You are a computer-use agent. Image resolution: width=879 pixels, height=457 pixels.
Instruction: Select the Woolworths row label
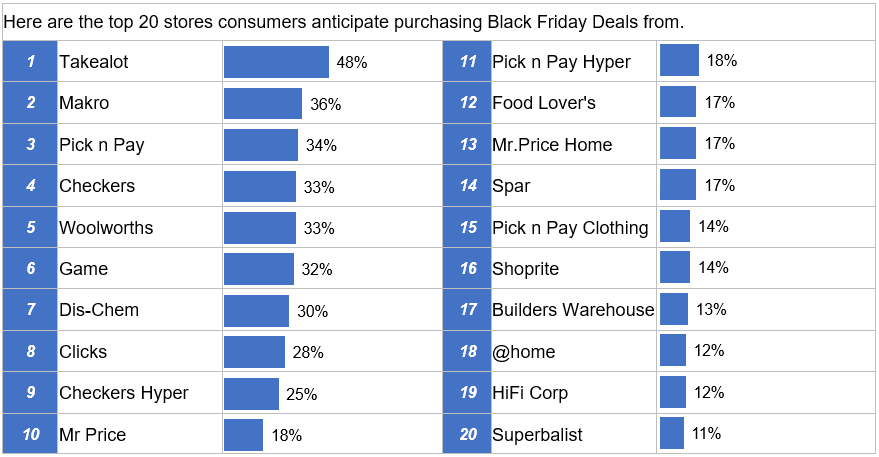point(106,228)
